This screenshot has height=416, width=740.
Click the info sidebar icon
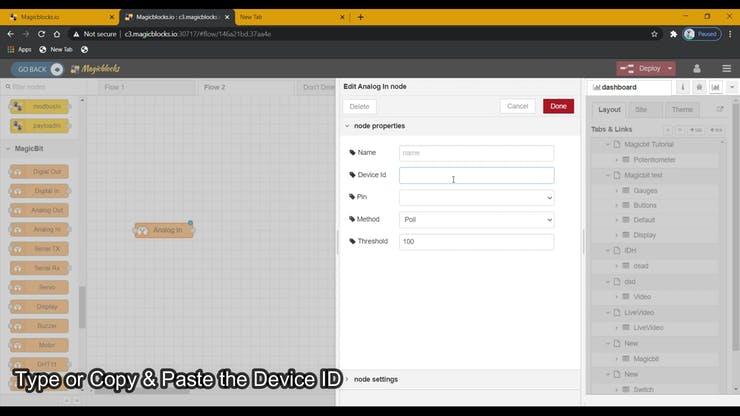(684, 87)
